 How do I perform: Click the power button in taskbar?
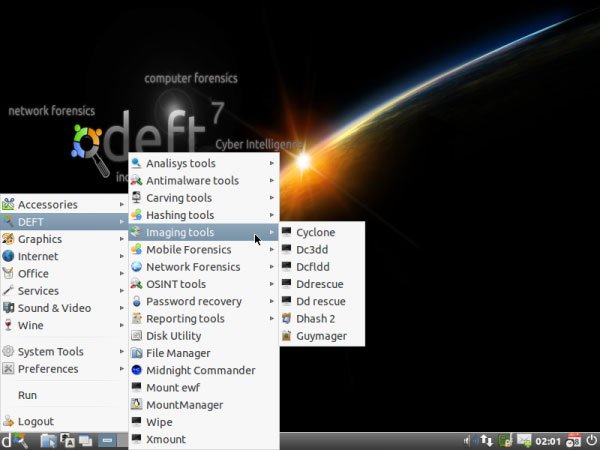coord(591,440)
